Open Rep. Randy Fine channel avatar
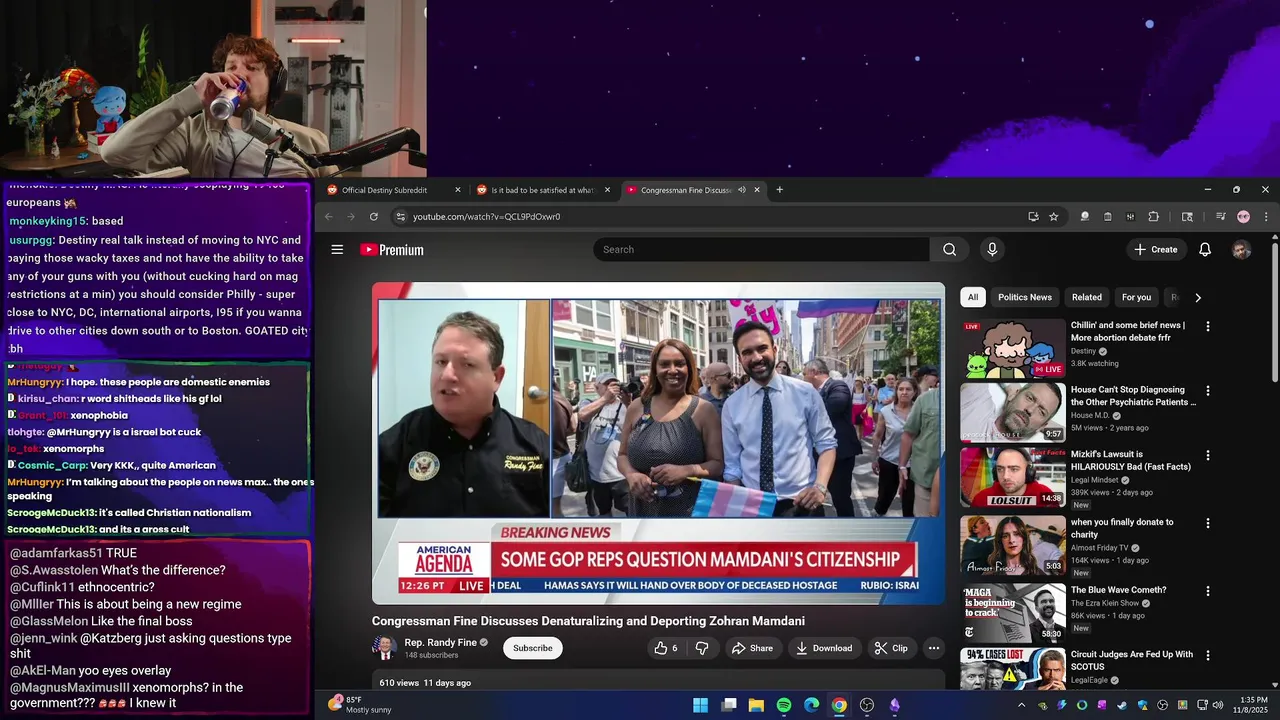The width and height of the screenshot is (1280, 720). coord(384,648)
